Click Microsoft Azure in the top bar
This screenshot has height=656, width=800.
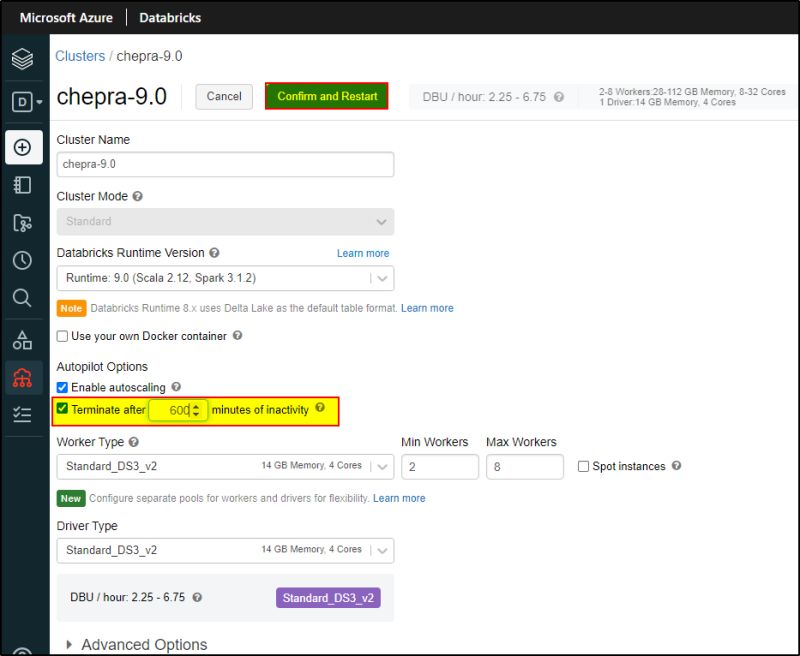pos(66,17)
